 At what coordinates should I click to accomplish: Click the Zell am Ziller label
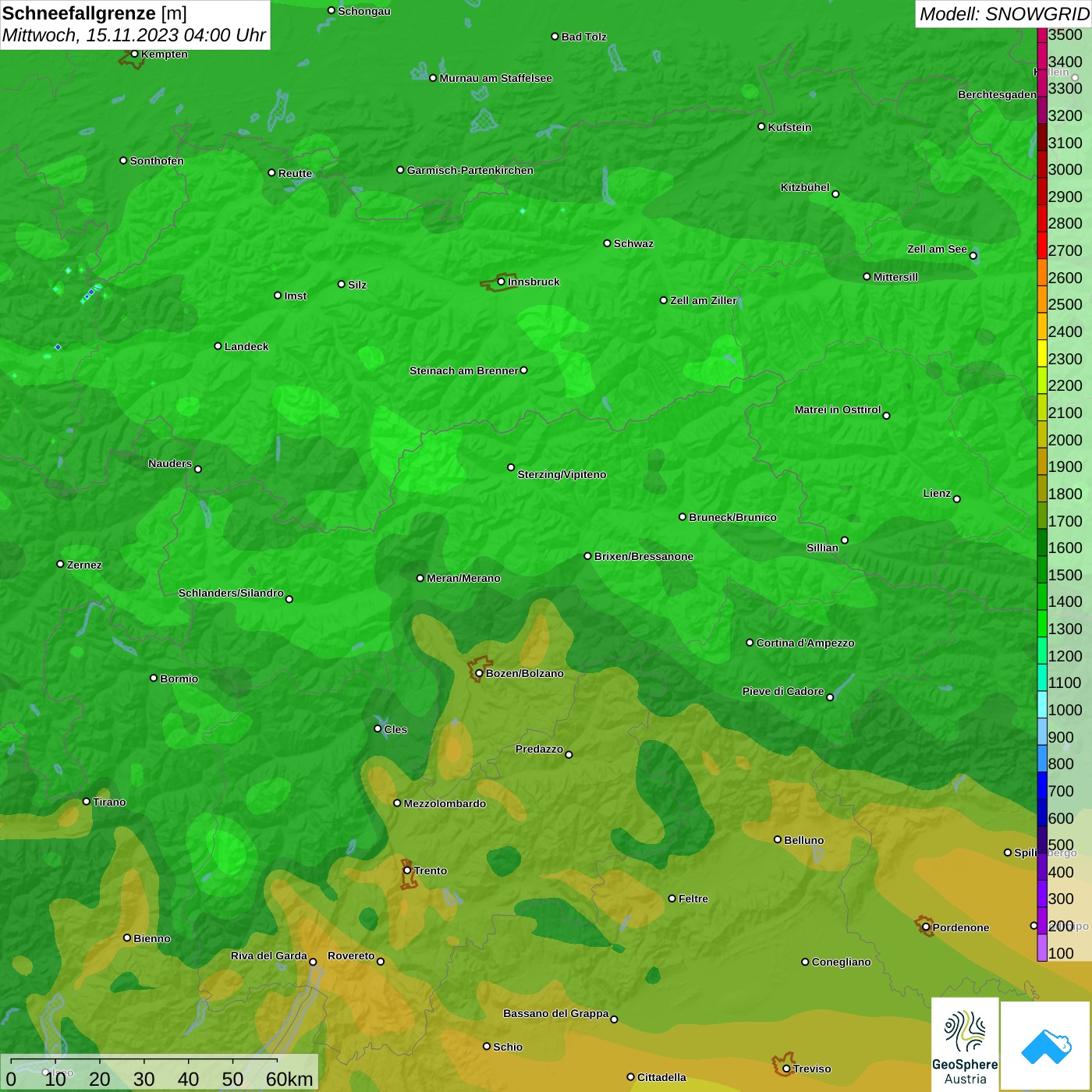[704, 300]
